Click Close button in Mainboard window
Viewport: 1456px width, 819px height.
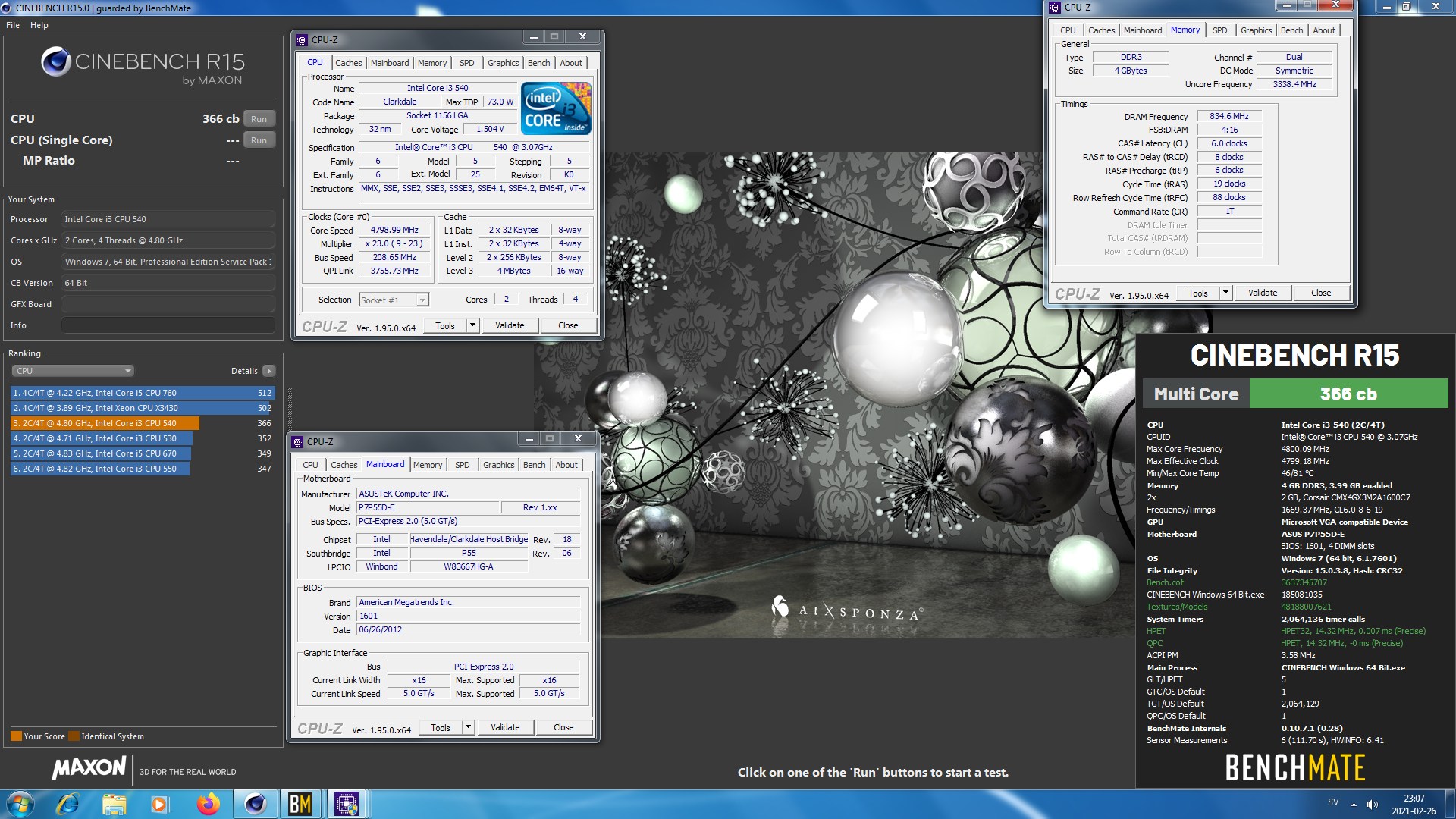[563, 727]
